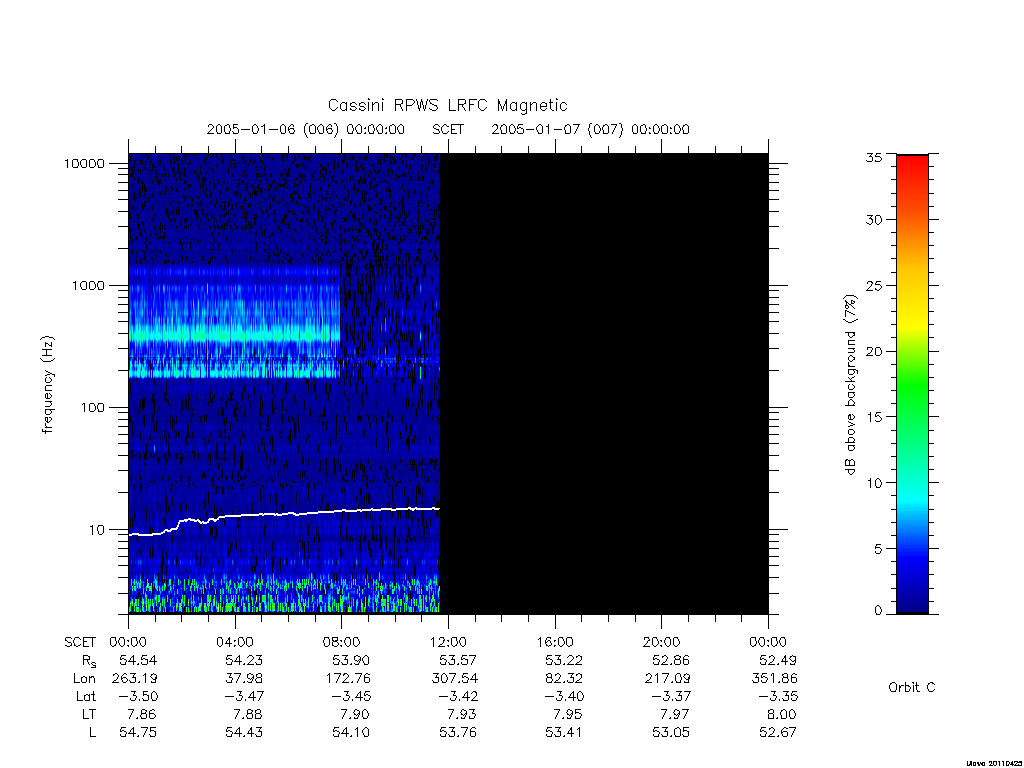
Task: Click the Rs value 53.57
Action: [x=458, y=660]
